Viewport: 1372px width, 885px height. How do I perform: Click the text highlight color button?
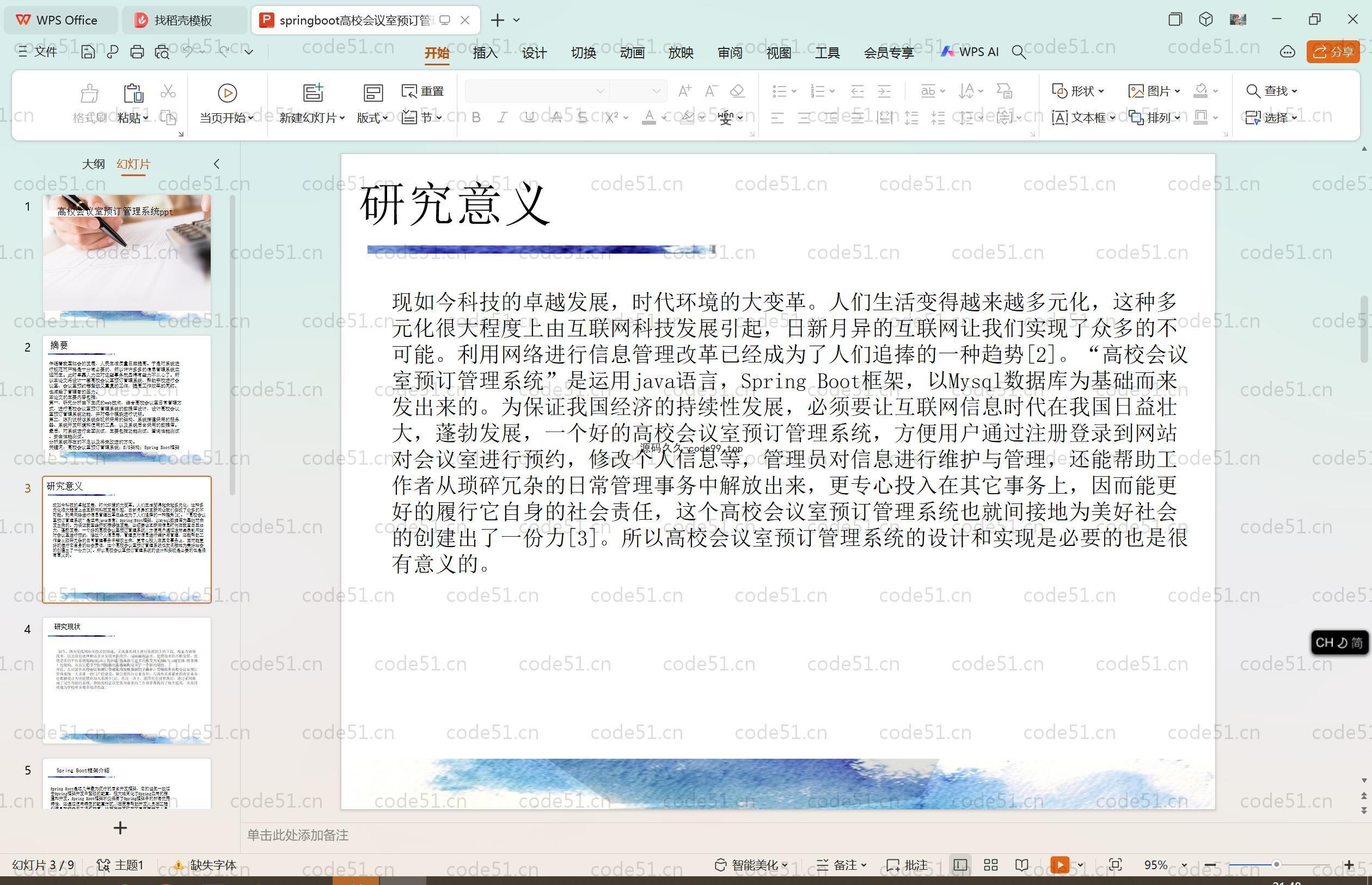(687, 118)
